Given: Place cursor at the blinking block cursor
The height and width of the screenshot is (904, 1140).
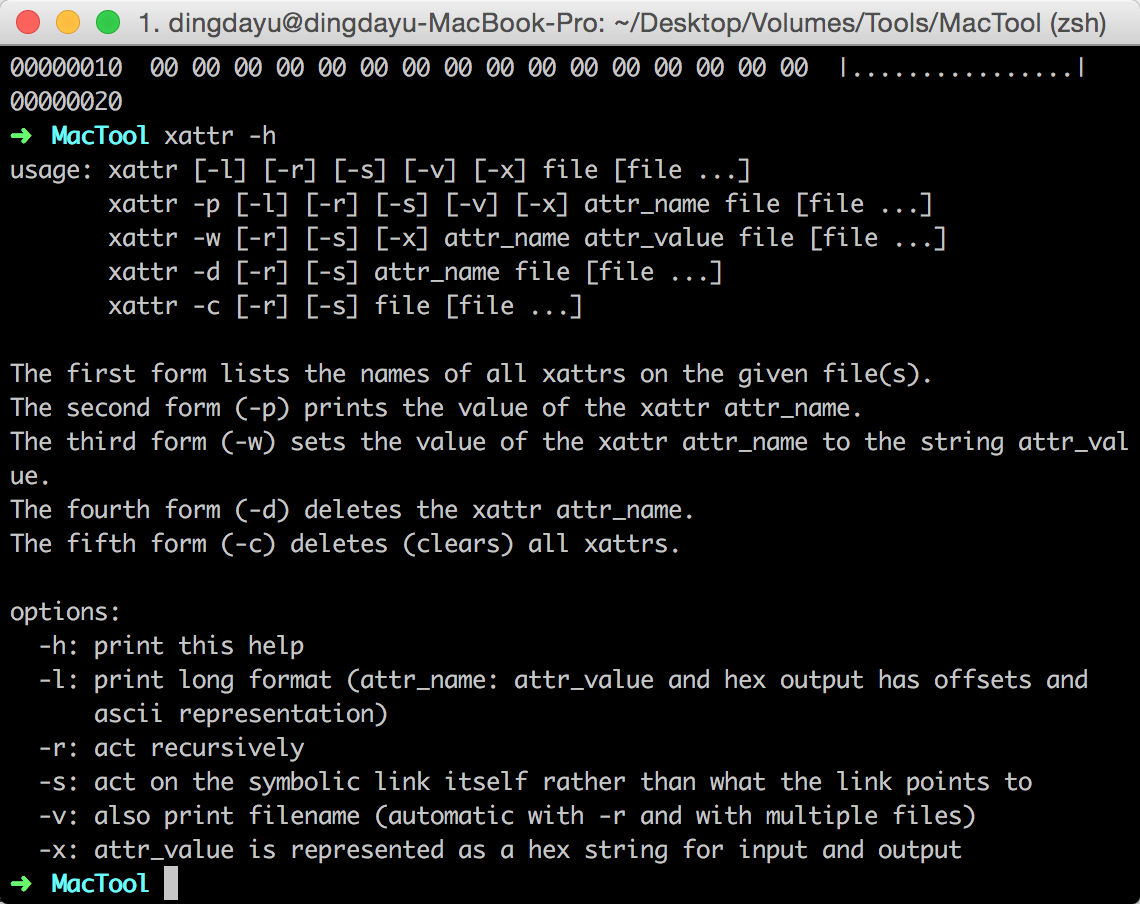Looking at the screenshot, I should pyautogui.click(x=171, y=884).
